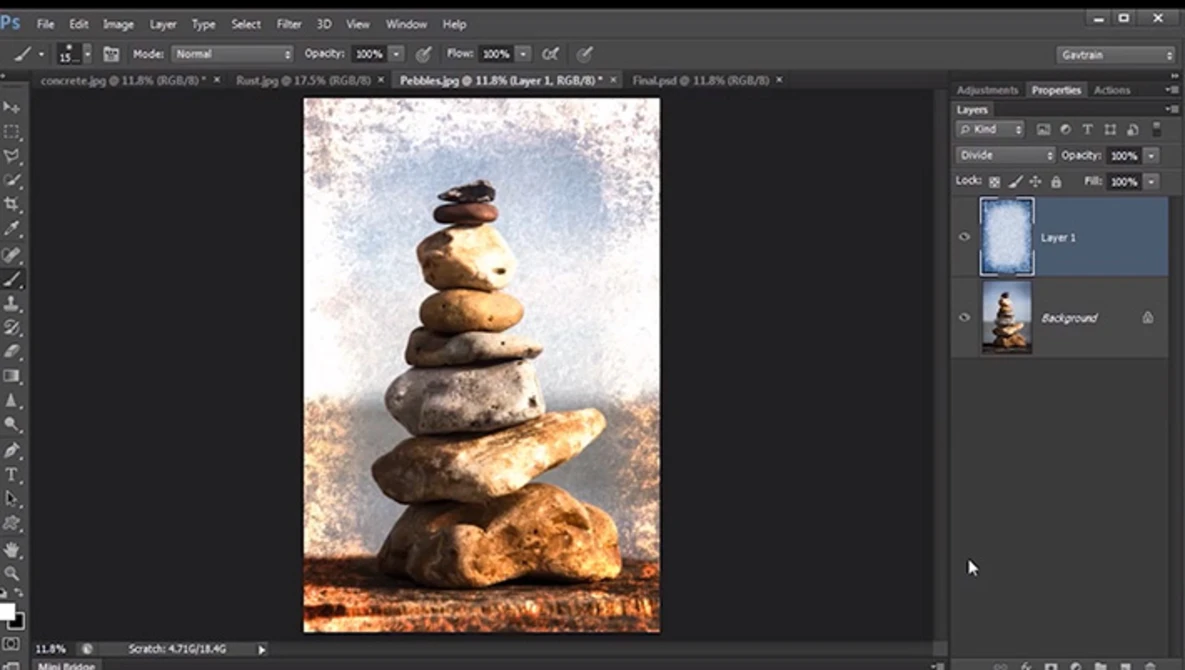Open the brush preset picker arrow
The width and height of the screenshot is (1185, 670).
point(88,54)
